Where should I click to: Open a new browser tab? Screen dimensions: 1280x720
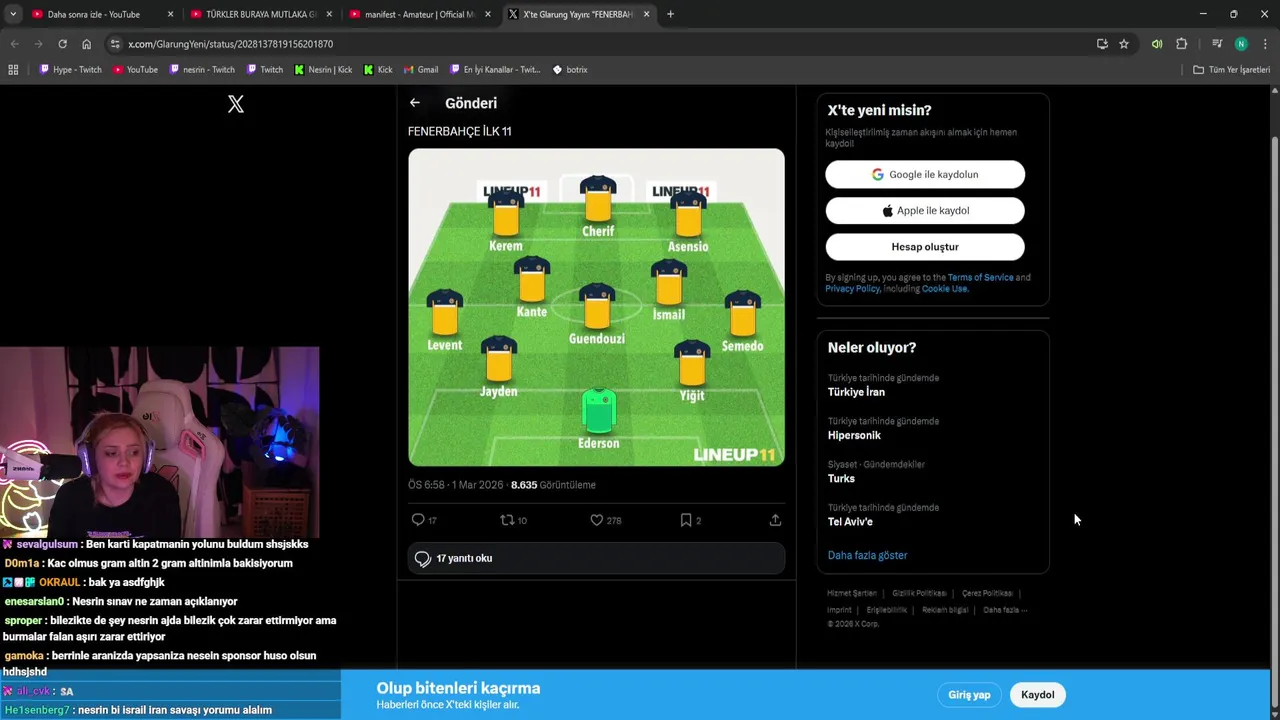coord(670,14)
